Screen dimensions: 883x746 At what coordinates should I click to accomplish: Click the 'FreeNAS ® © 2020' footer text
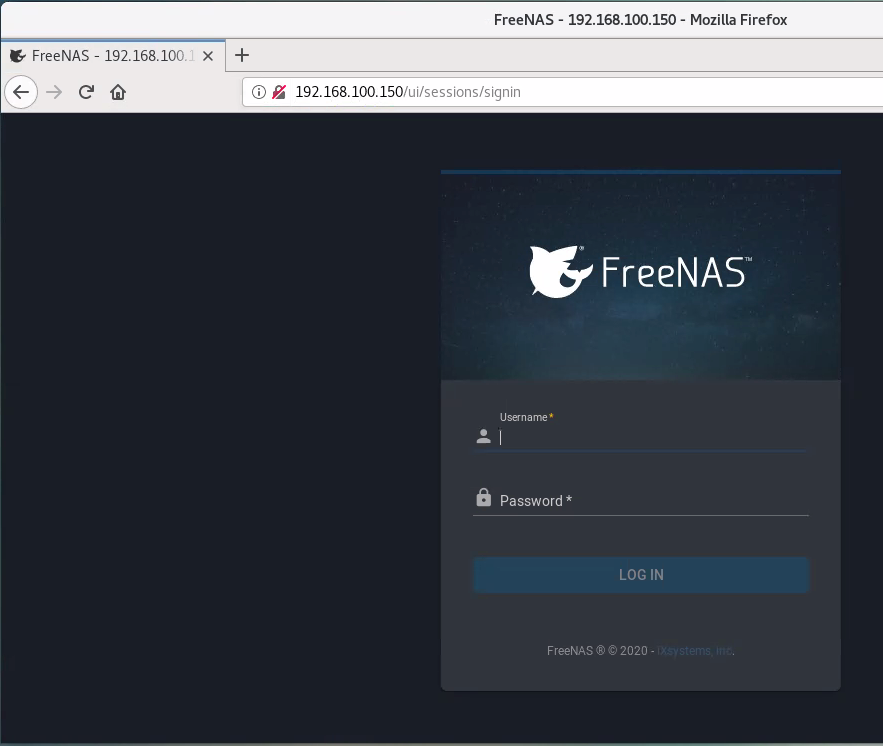click(x=597, y=651)
